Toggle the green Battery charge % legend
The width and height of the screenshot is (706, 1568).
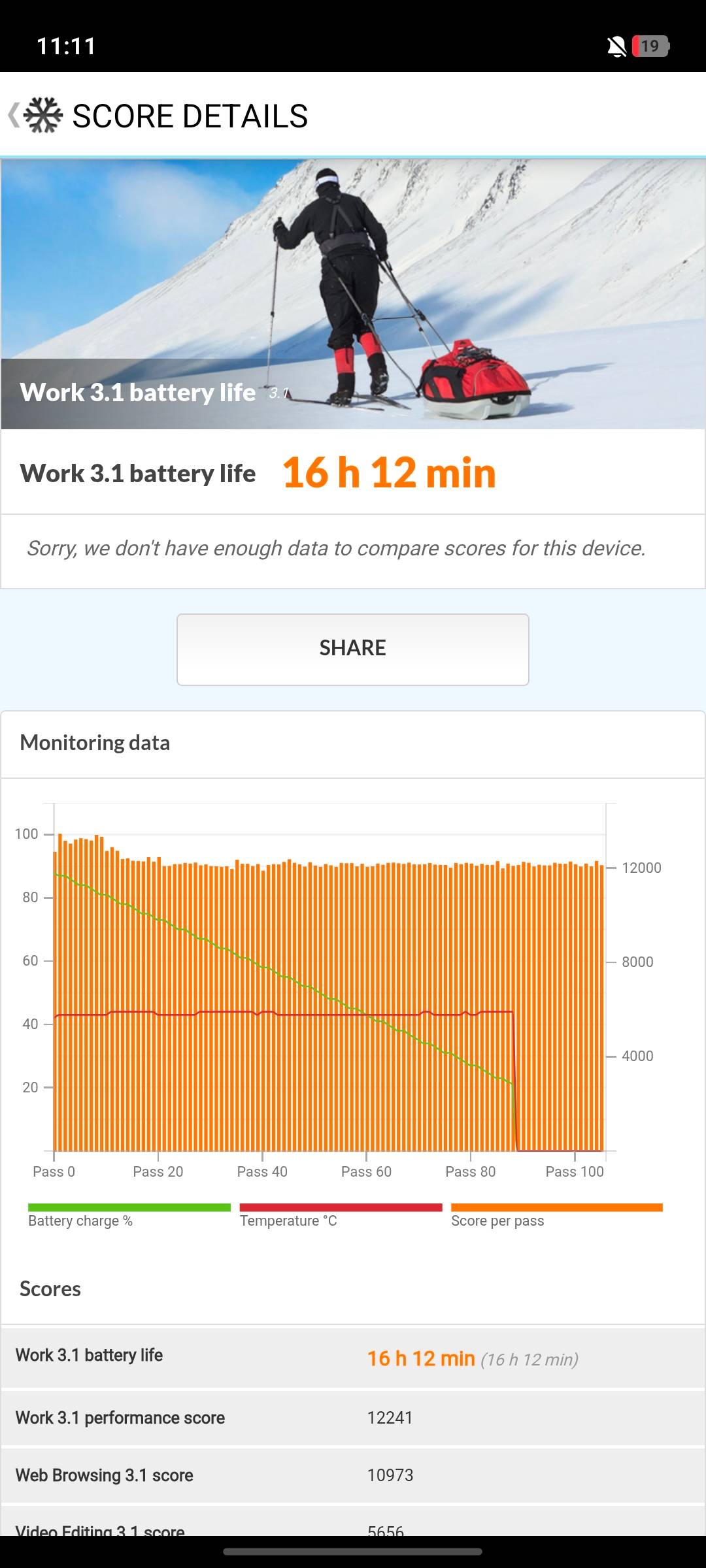(129, 1215)
